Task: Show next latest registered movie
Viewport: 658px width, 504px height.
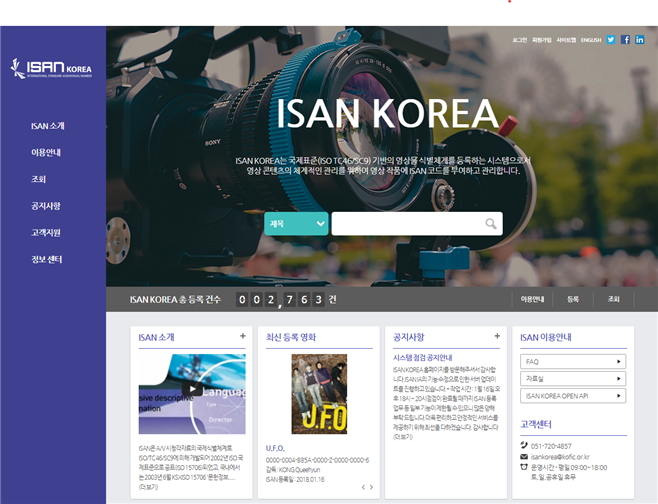Action: (x=372, y=487)
